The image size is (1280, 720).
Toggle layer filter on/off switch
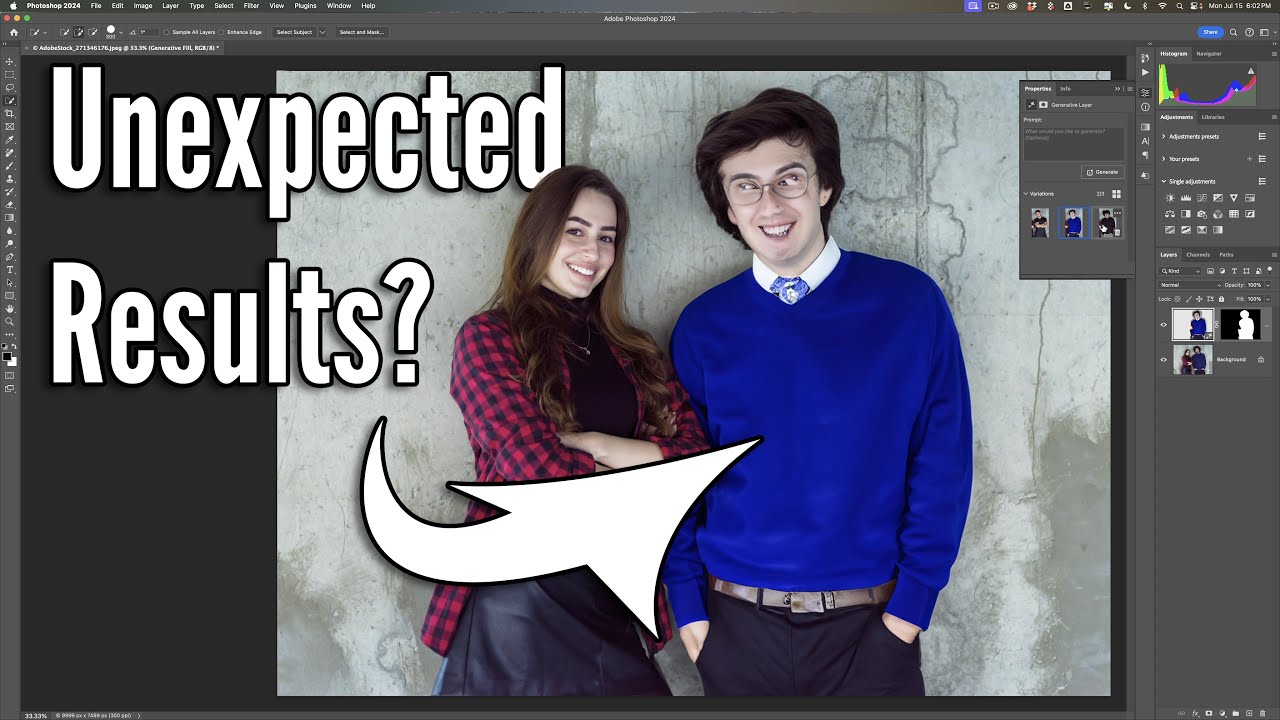pyautogui.click(x=1271, y=271)
